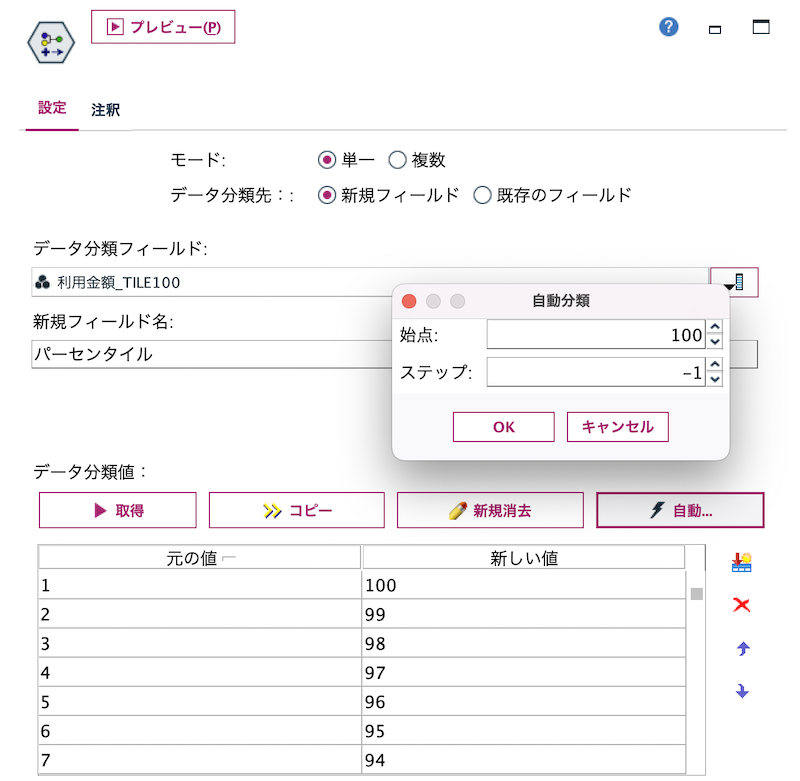Confirm the 自動分類 dialog with OK

pos(503,426)
